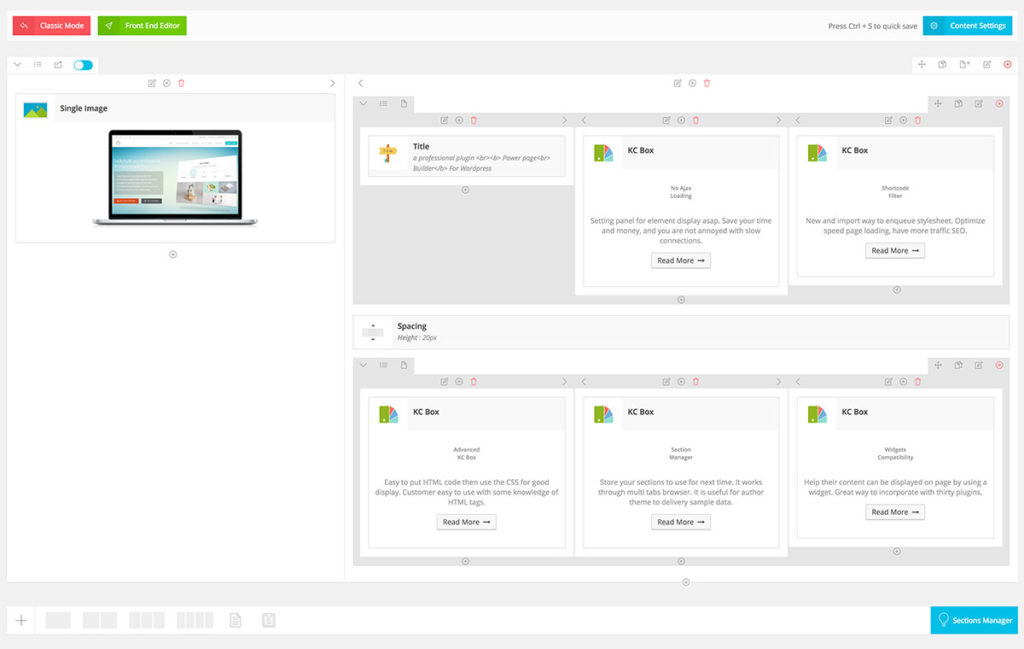Screen dimensions: 1024x649
Task: Select the laptop preview image thumbnail
Action: click(168, 178)
